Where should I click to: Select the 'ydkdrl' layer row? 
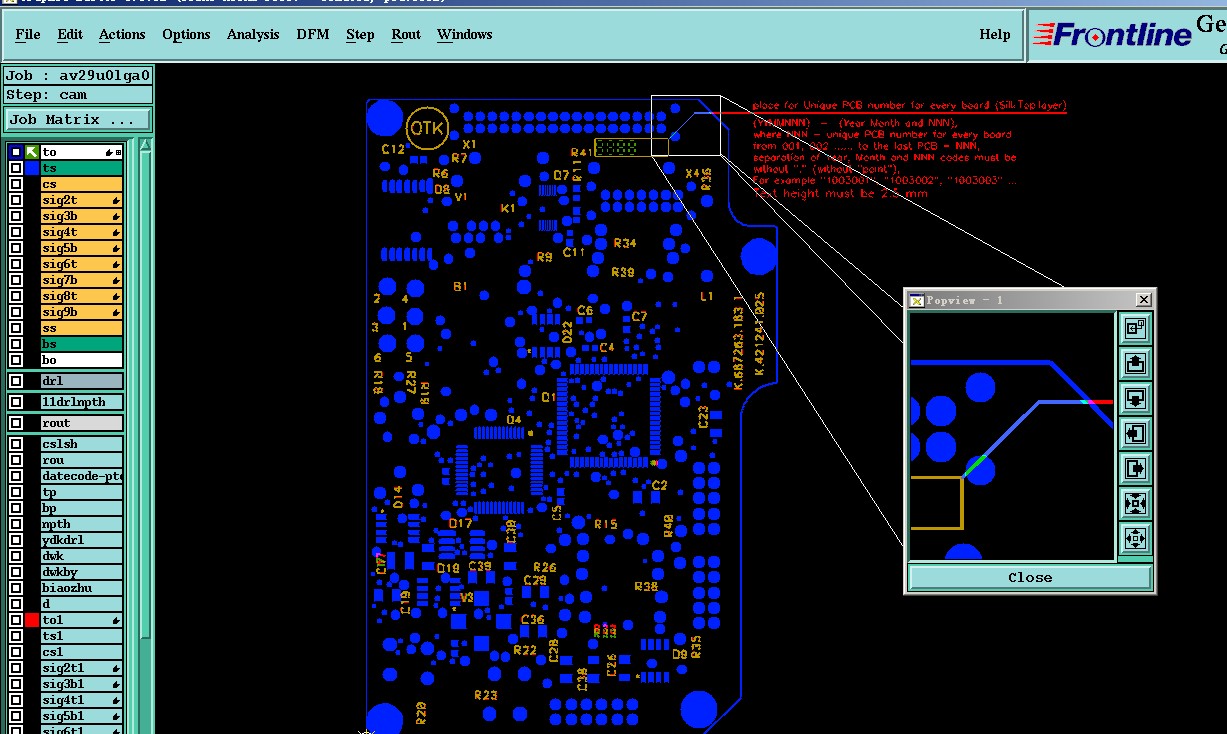point(82,540)
